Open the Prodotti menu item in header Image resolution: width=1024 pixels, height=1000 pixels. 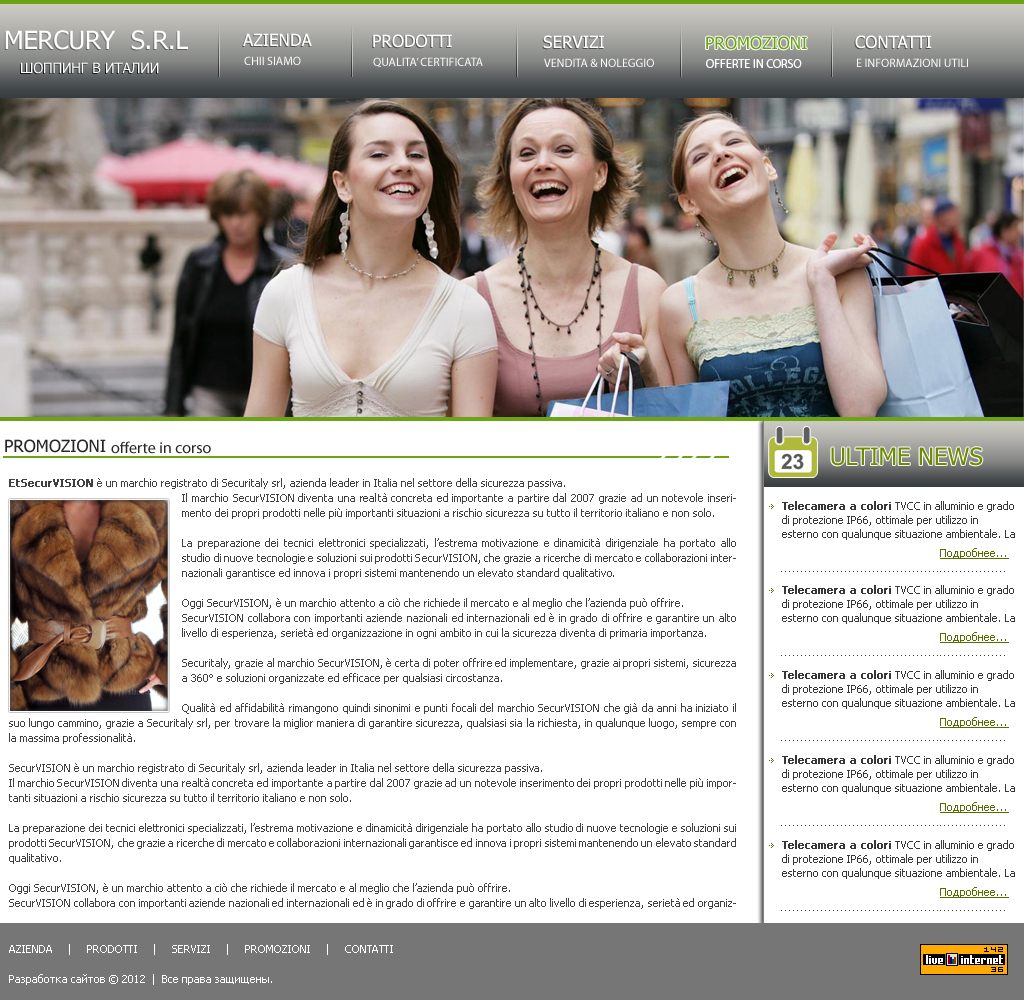pyautogui.click(x=427, y=51)
